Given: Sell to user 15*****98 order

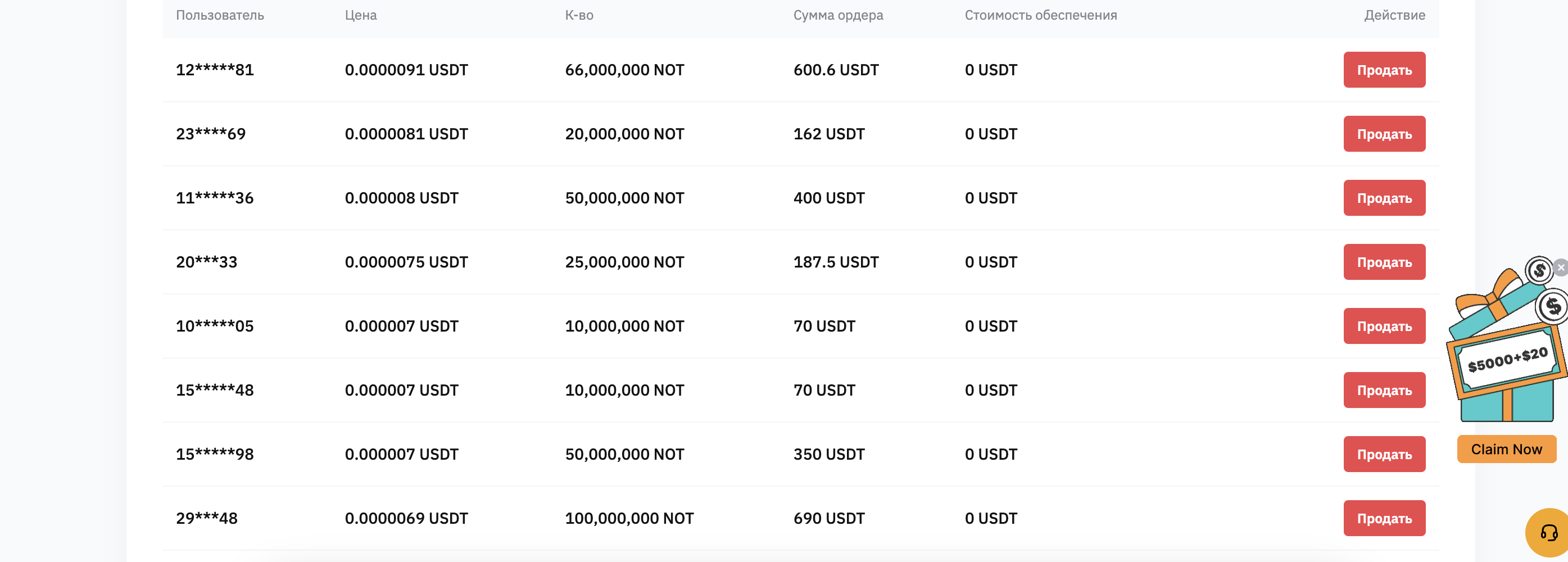Looking at the screenshot, I should pyautogui.click(x=1384, y=454).
